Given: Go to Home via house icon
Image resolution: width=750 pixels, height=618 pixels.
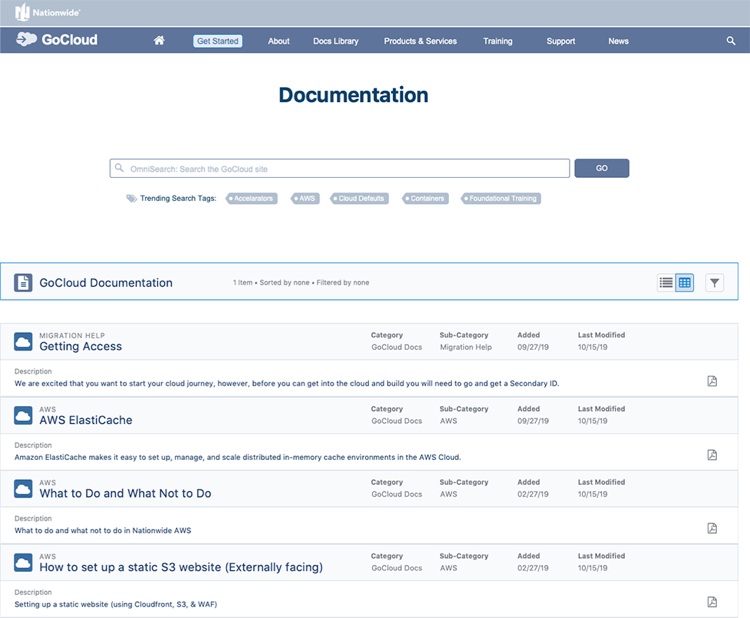Looking at the screenshot, I should pos(159,41).
